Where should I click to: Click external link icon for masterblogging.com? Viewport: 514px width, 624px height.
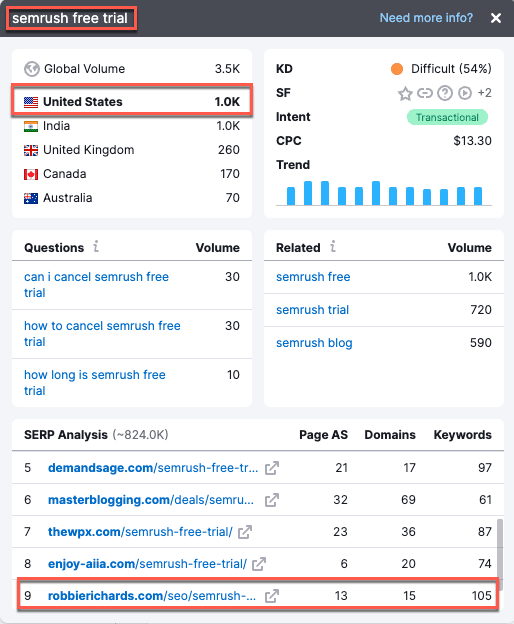[x=272, y=500]
